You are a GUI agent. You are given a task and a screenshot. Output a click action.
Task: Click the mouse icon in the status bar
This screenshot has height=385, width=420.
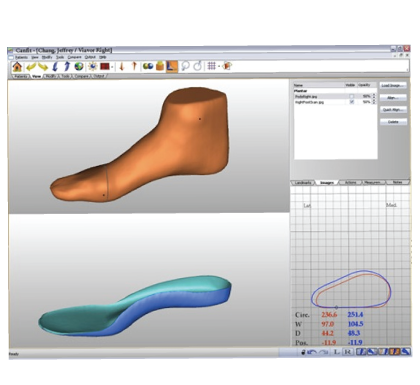point(303,352)
